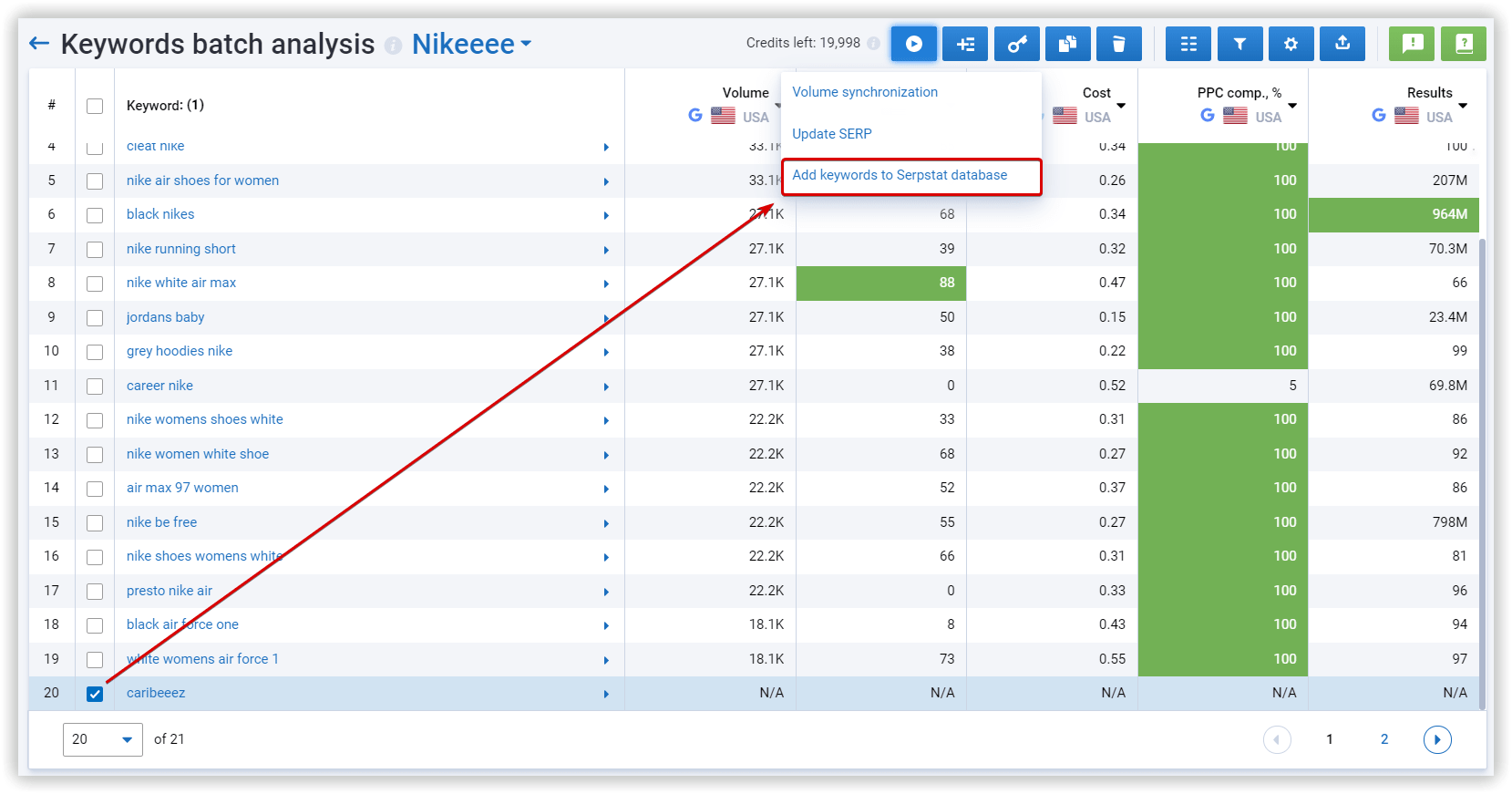This screenshot has width=1512, height=794.
Task: Open the Cost column sort dropdown
Action: 1121,106
